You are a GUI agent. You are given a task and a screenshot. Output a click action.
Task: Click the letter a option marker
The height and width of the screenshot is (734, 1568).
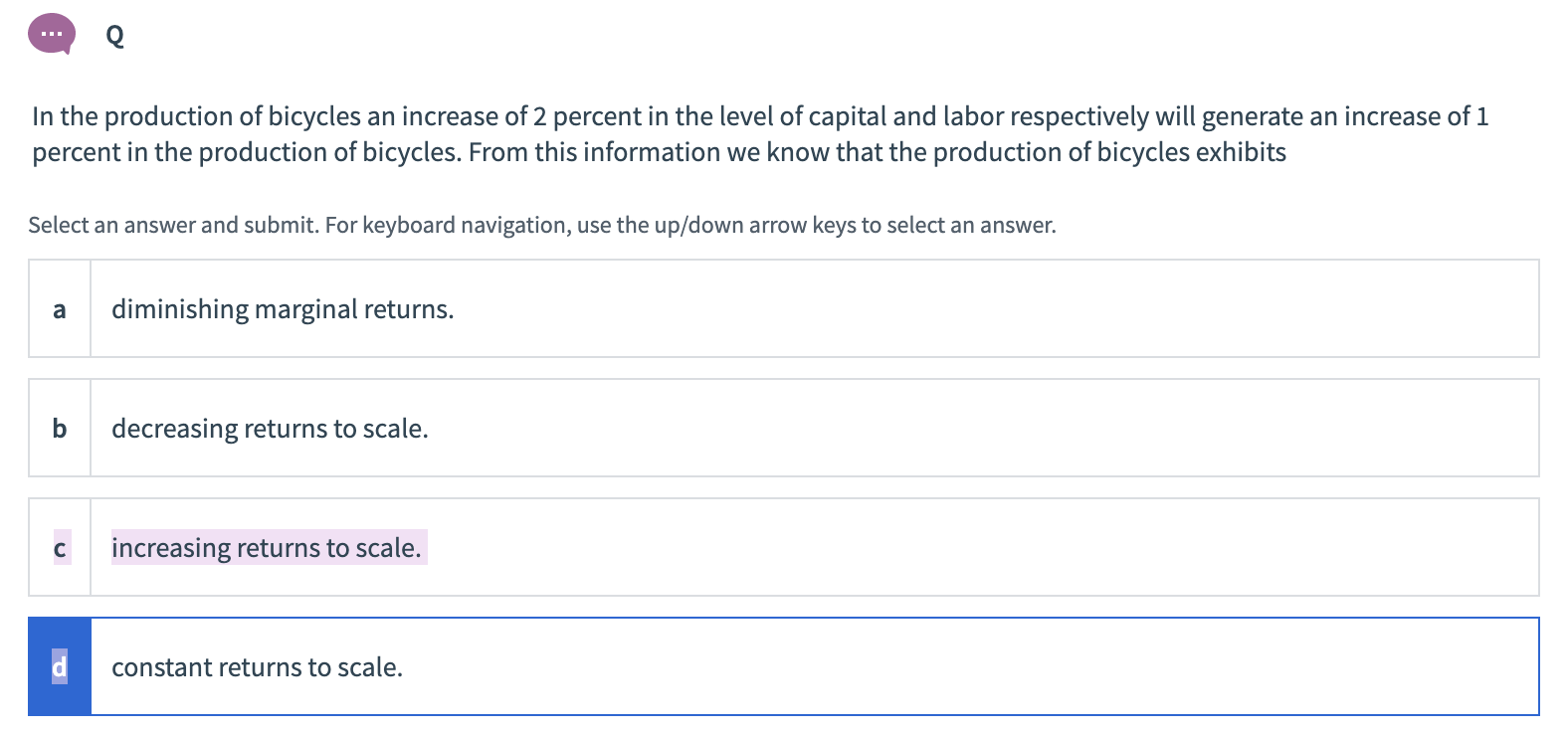tap(60, 309)
